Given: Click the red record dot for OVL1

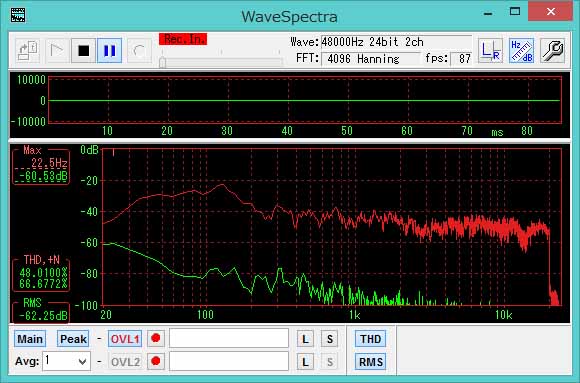Looking at the screenshot, I should [156, 338].
